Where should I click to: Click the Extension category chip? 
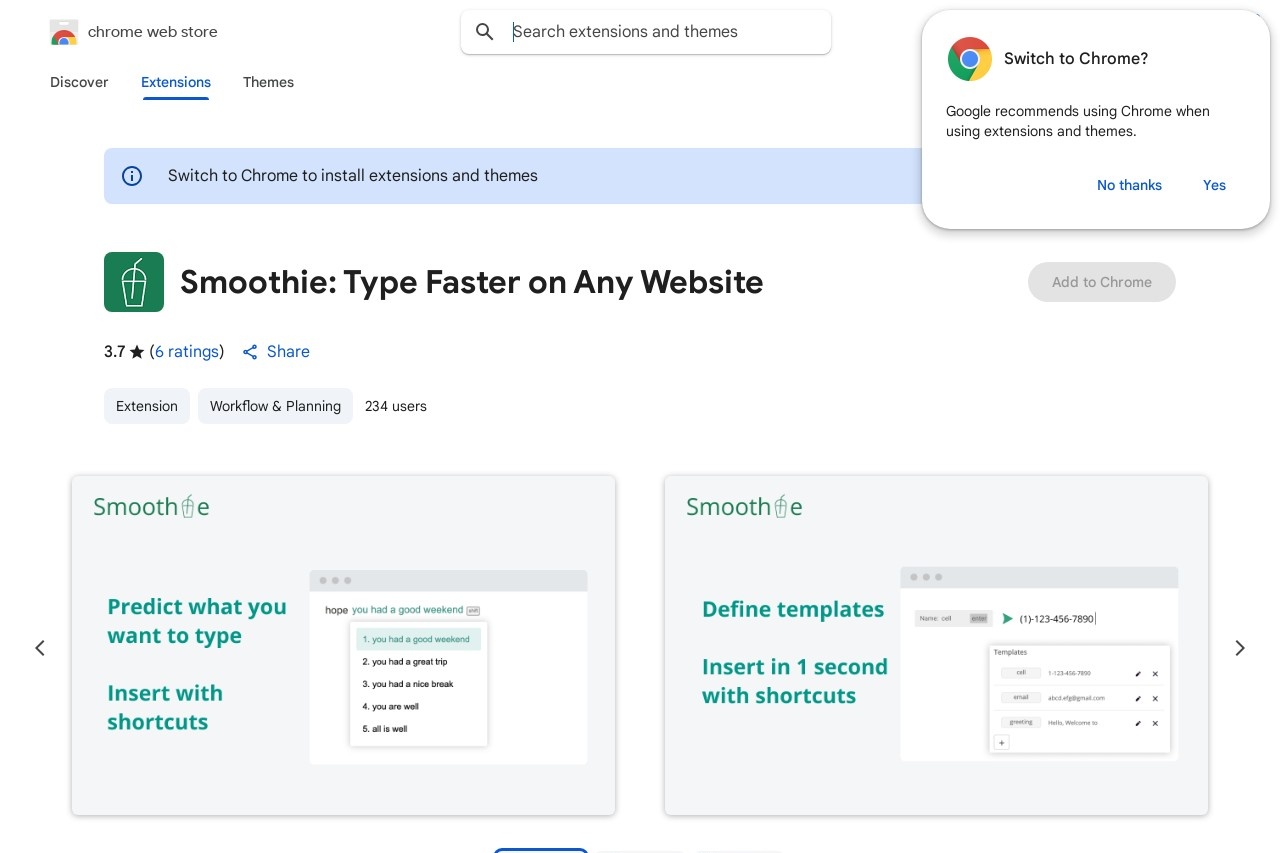coord(147,406)
